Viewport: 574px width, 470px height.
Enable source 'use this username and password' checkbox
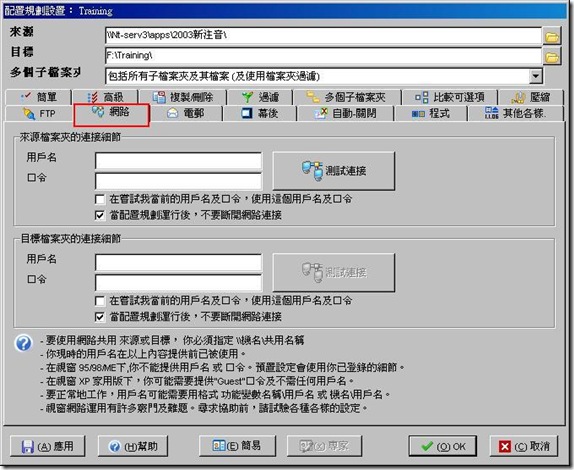coord(100,199)
